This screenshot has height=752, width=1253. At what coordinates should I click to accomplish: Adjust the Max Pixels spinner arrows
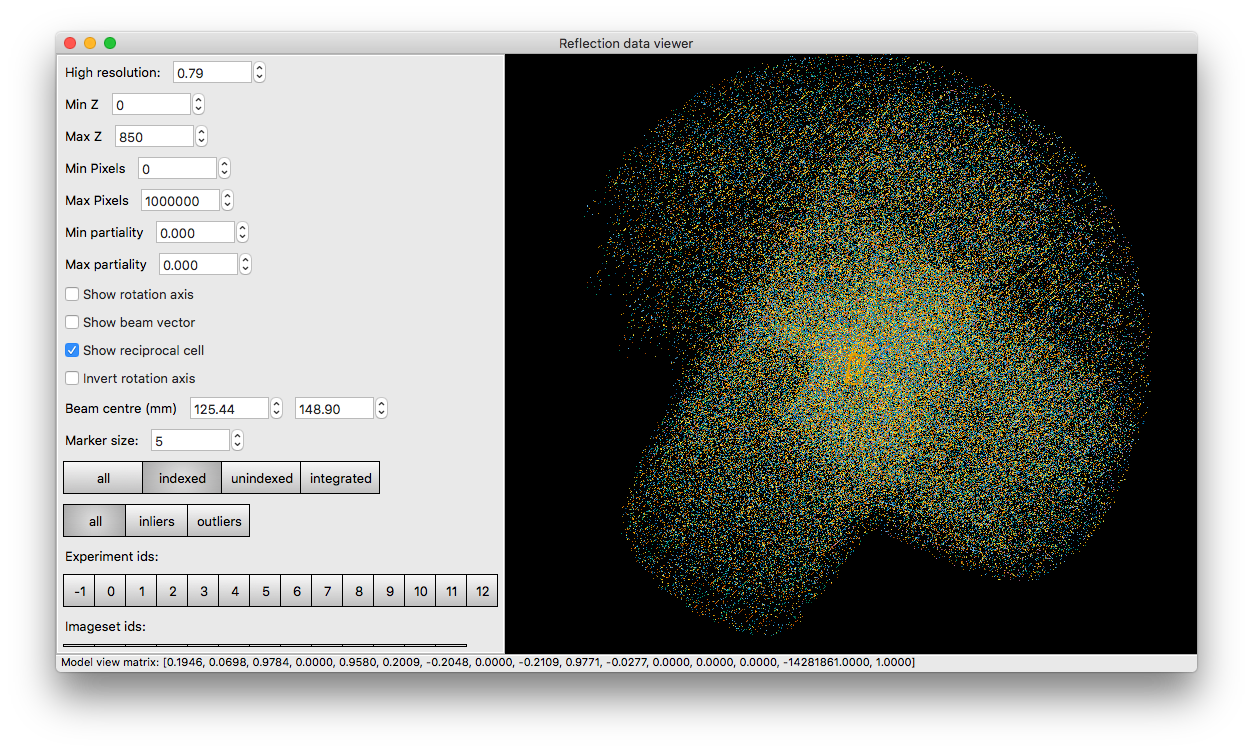pyautogui.click(x=228, y=200)
